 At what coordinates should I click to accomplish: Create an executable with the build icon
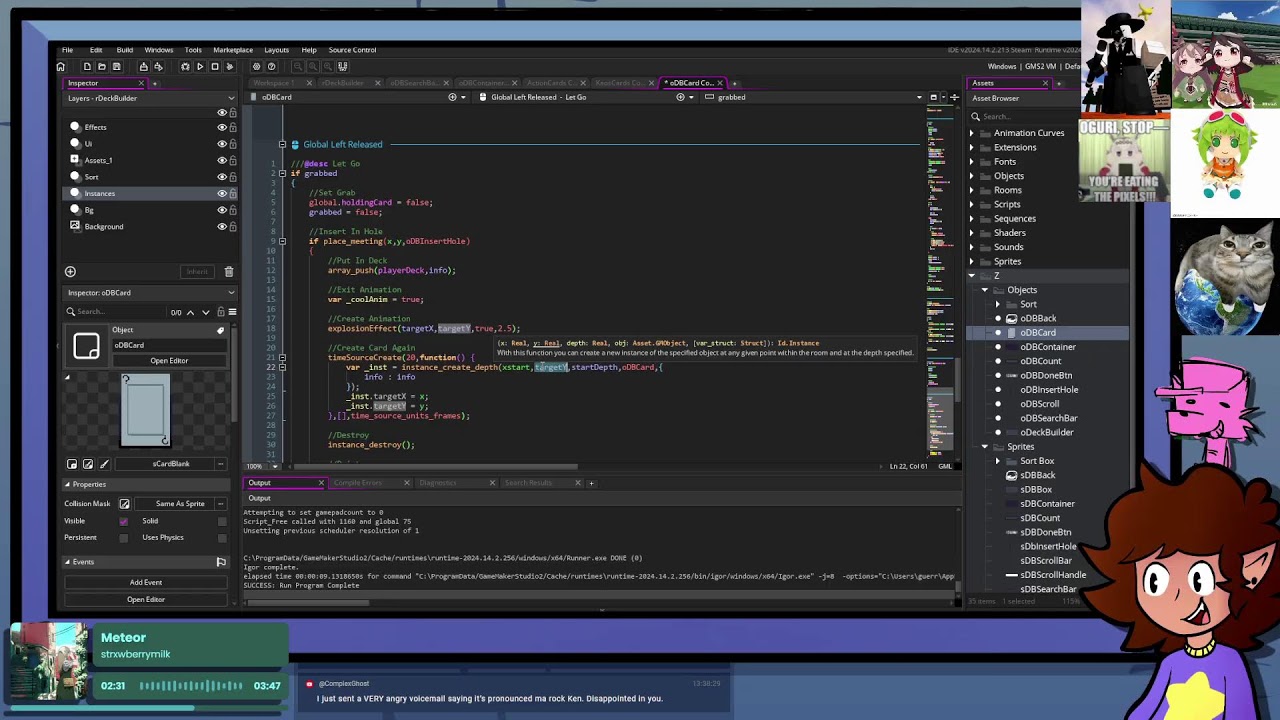coord(143,66)
